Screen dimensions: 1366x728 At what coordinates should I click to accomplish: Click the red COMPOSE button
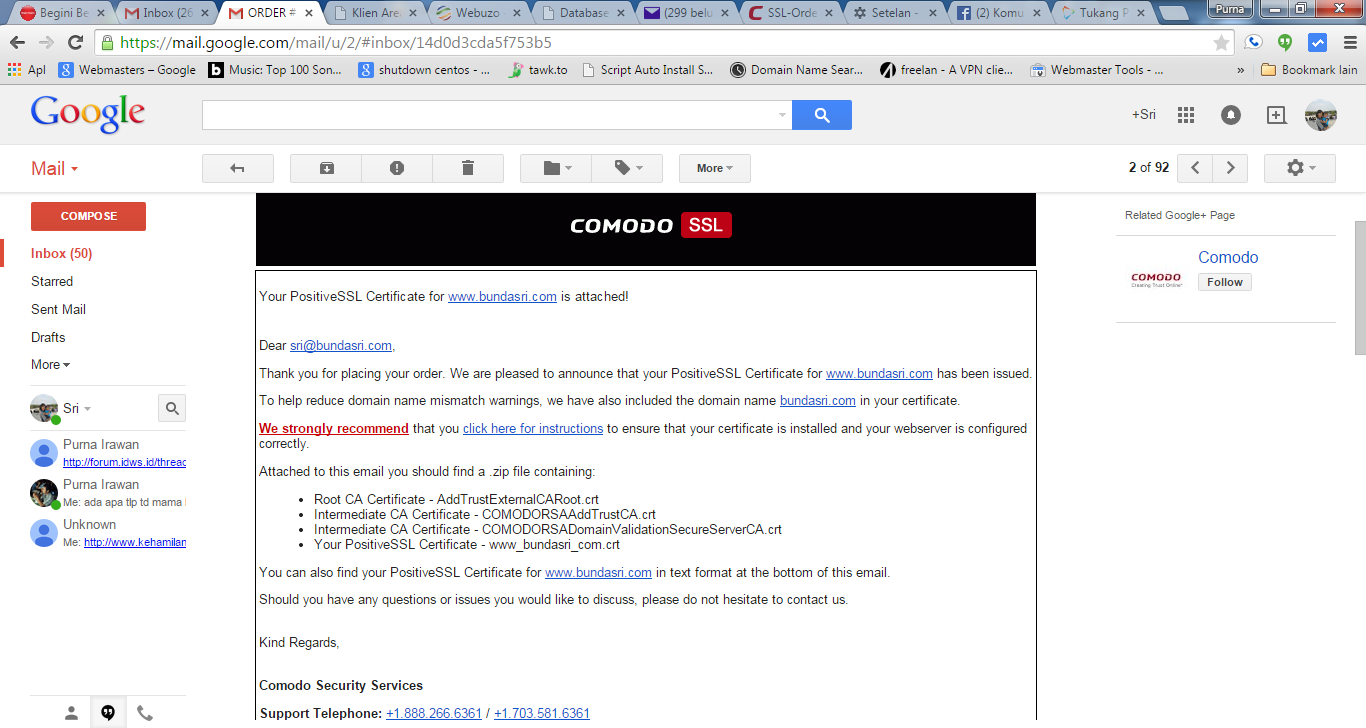coord(88,216)
